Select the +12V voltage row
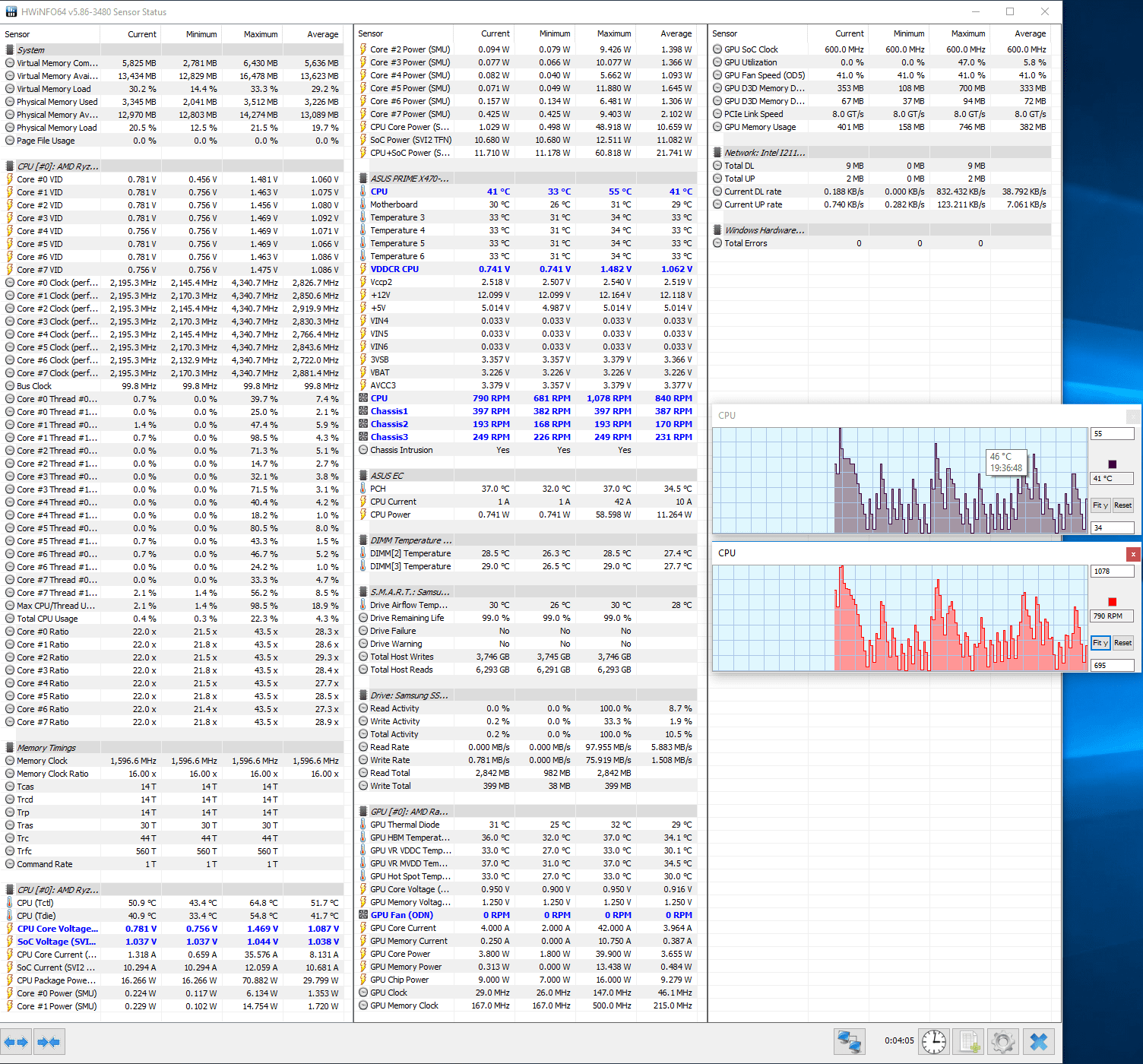This screenshot has height=1064, width=1143. tap(527, 295)
